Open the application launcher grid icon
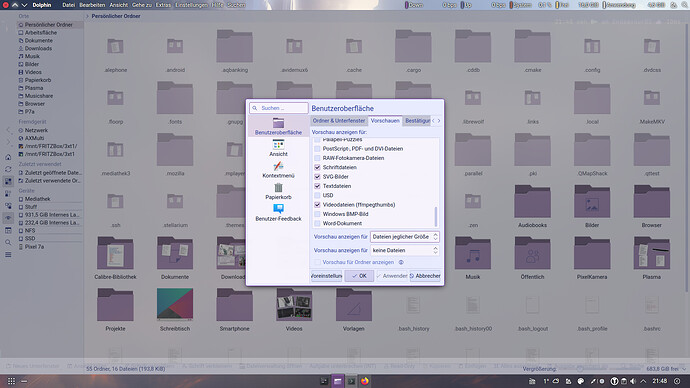690x388 pixels. coord(11,381)
